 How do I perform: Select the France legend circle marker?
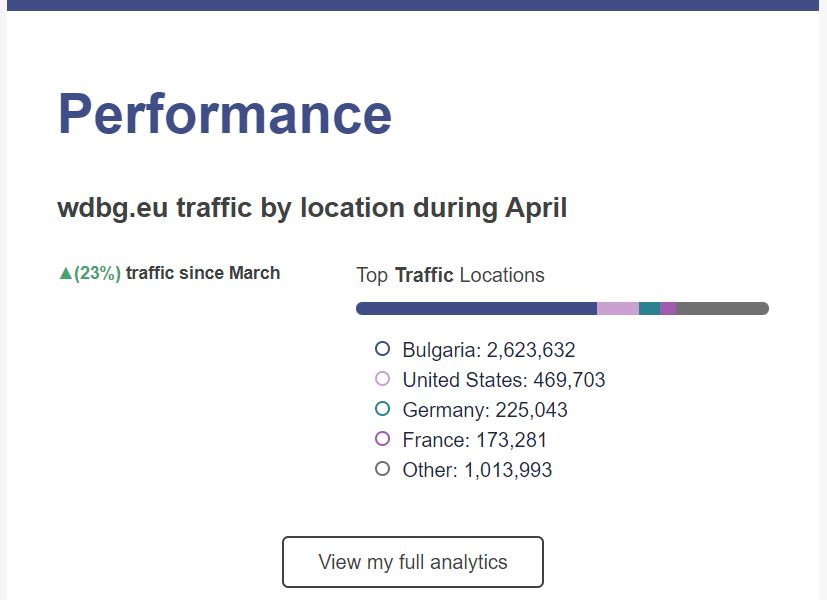tap(382, 439)
